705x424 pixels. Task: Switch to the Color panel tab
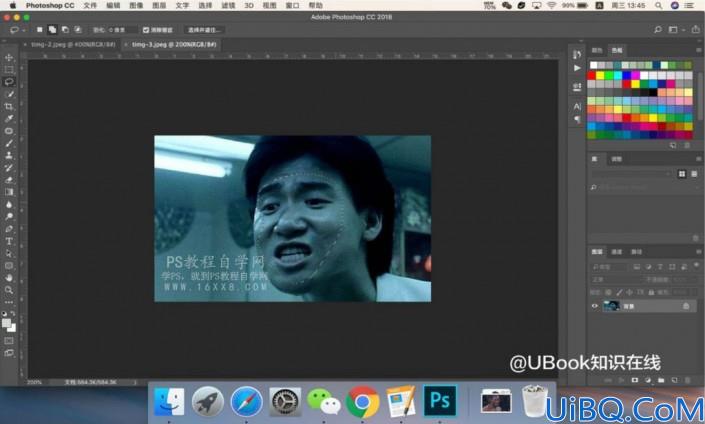click(597, 50)
